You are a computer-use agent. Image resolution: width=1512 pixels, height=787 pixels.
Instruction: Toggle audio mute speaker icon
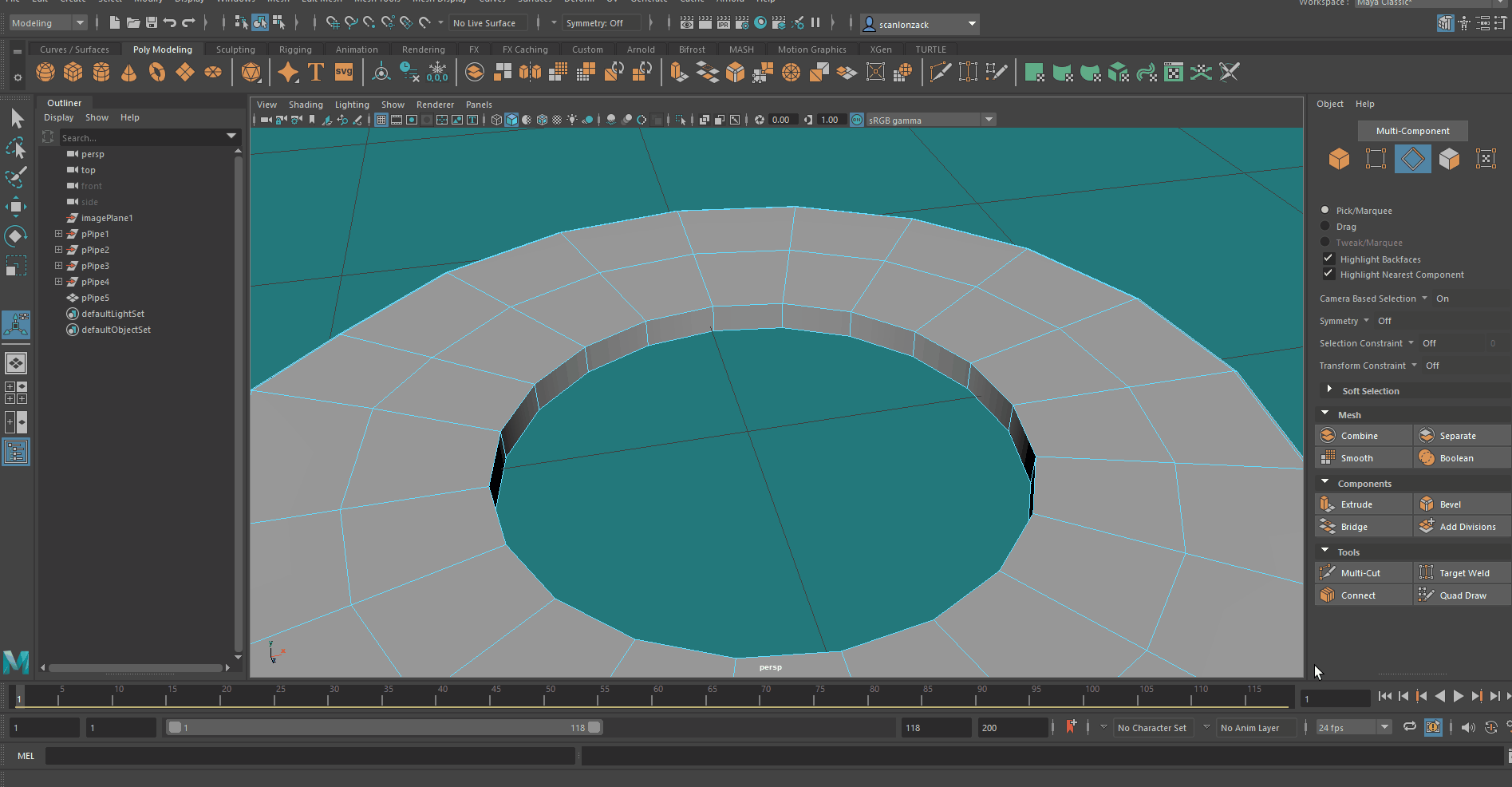click(1468, 727)
